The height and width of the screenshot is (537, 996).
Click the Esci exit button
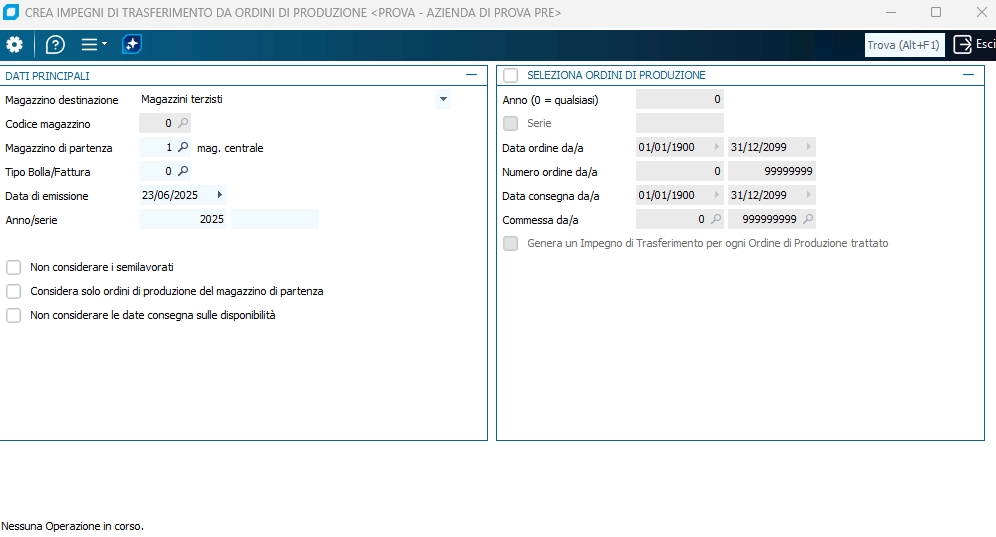[x=974, y=44]
